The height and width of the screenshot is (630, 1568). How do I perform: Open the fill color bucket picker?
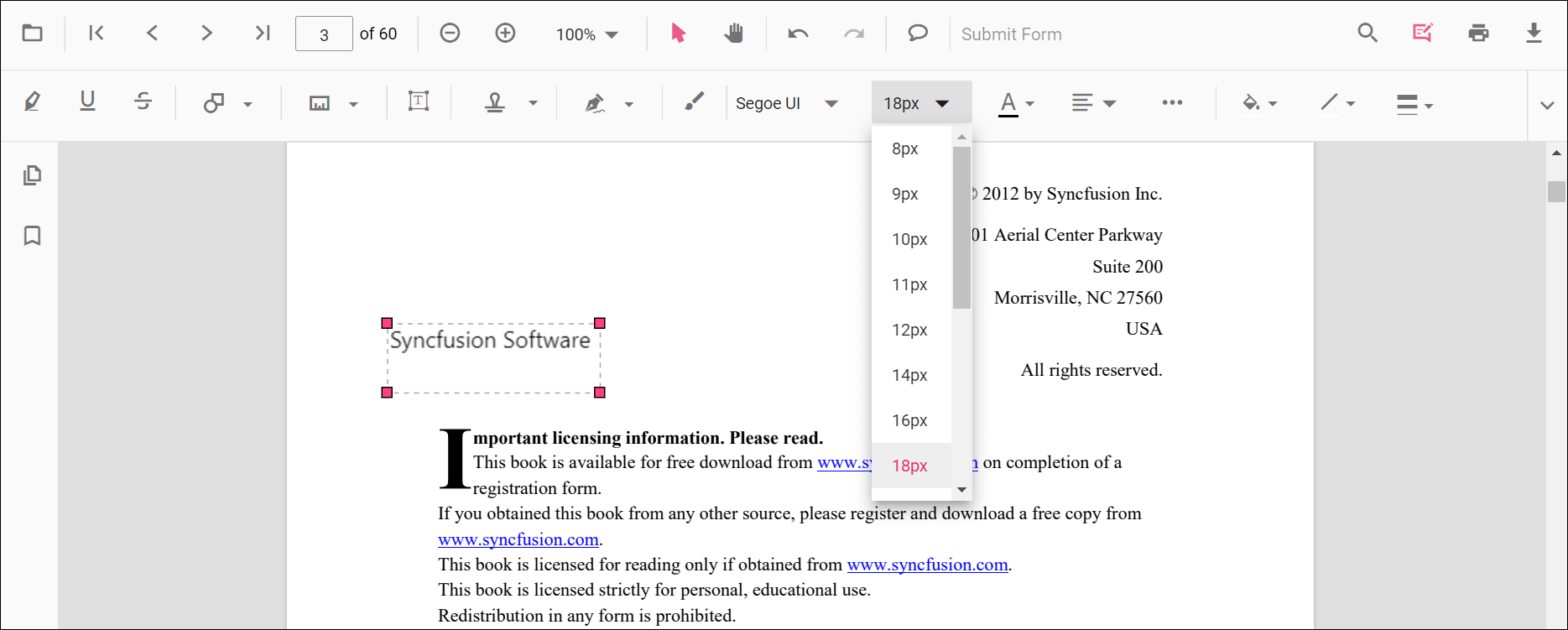point(1259,103)
